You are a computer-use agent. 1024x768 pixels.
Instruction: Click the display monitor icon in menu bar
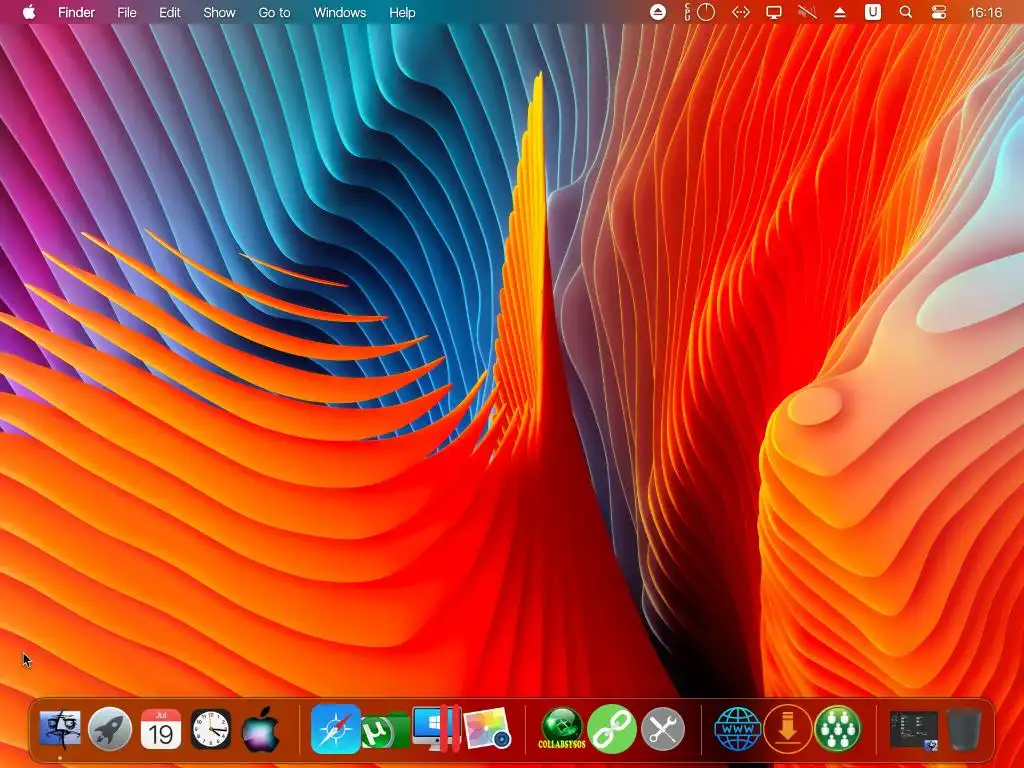point(774,12)
